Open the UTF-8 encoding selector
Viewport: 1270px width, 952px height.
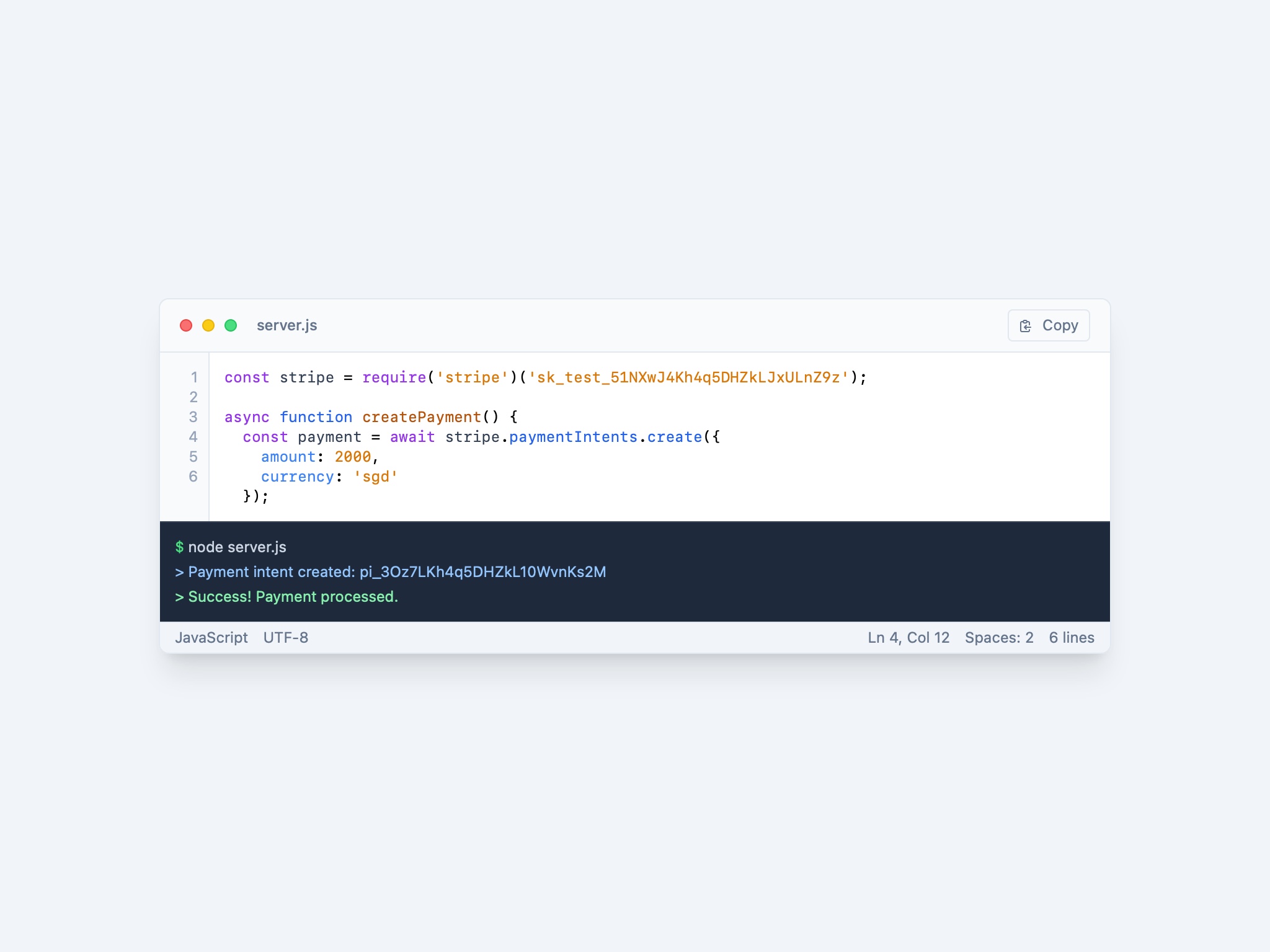[286, 638]
